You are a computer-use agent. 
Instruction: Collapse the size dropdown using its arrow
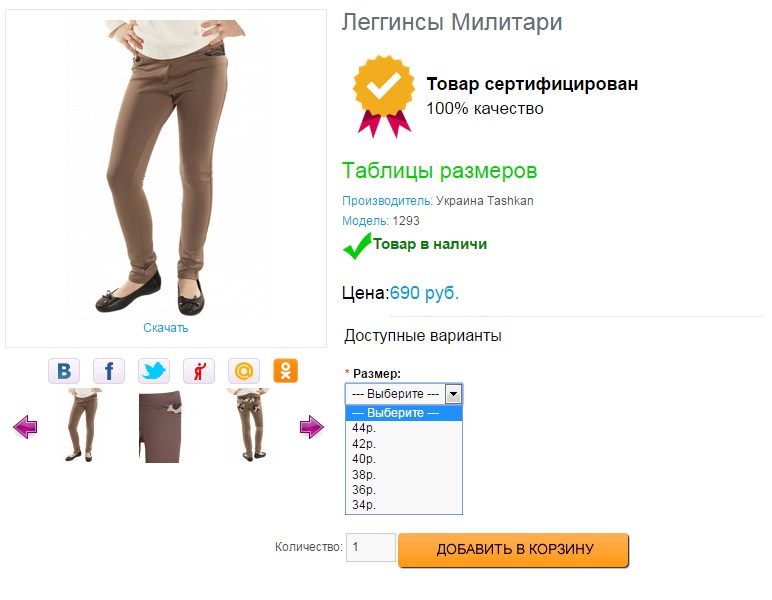click(453, 394)
